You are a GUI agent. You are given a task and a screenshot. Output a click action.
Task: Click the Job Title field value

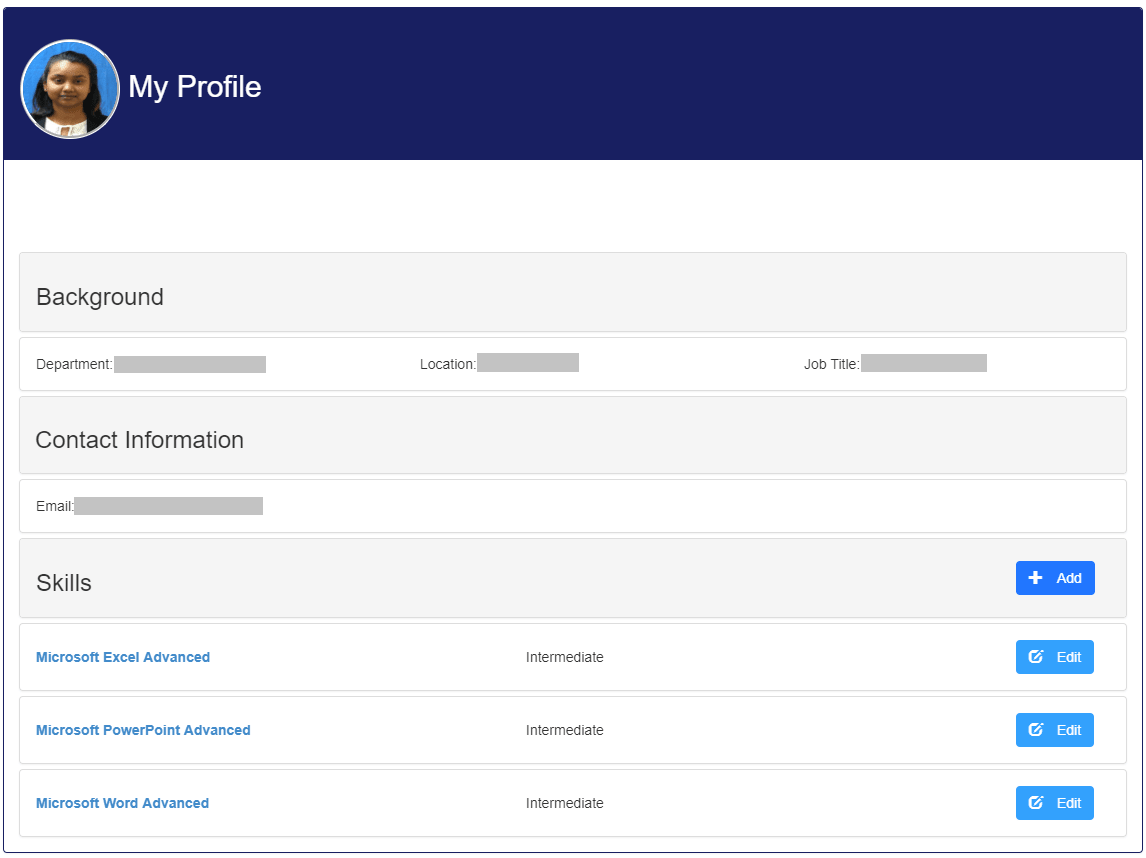pos(924,363)
